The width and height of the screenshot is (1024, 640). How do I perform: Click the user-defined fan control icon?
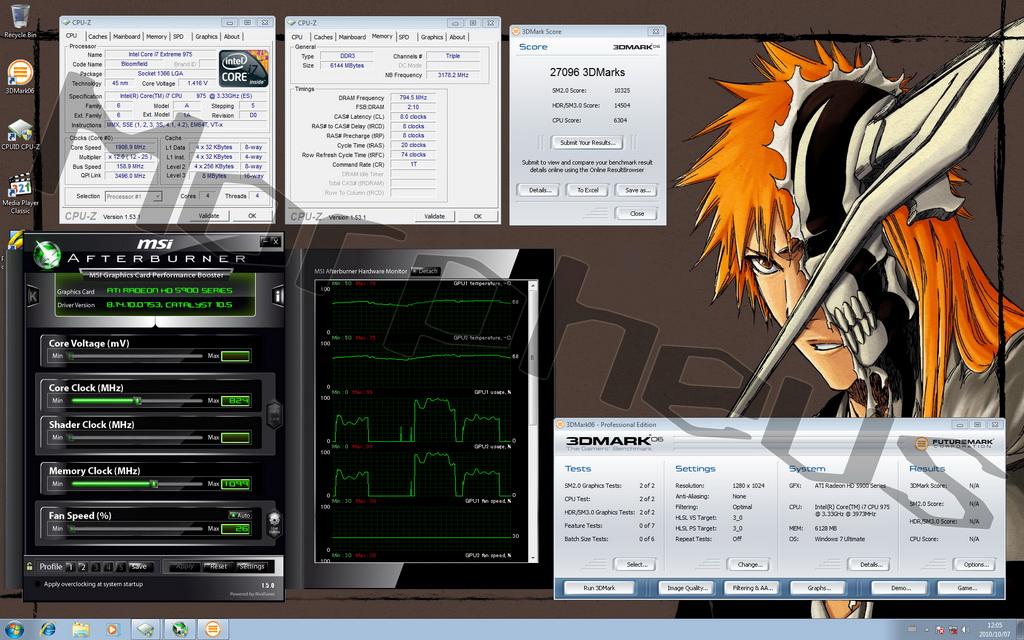[274, 523]
